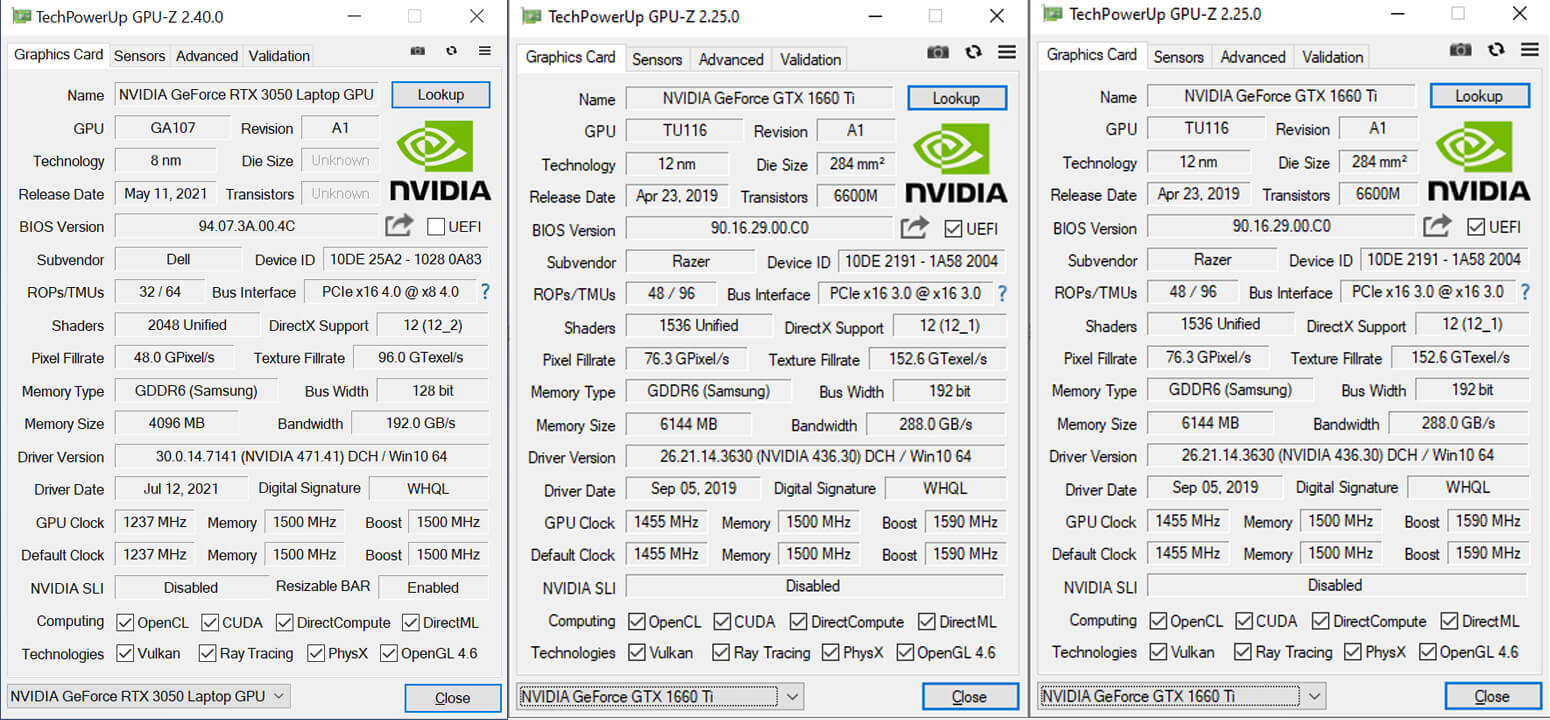Click the Bus Interface question mark for RTX 3050

coord(485,292)
